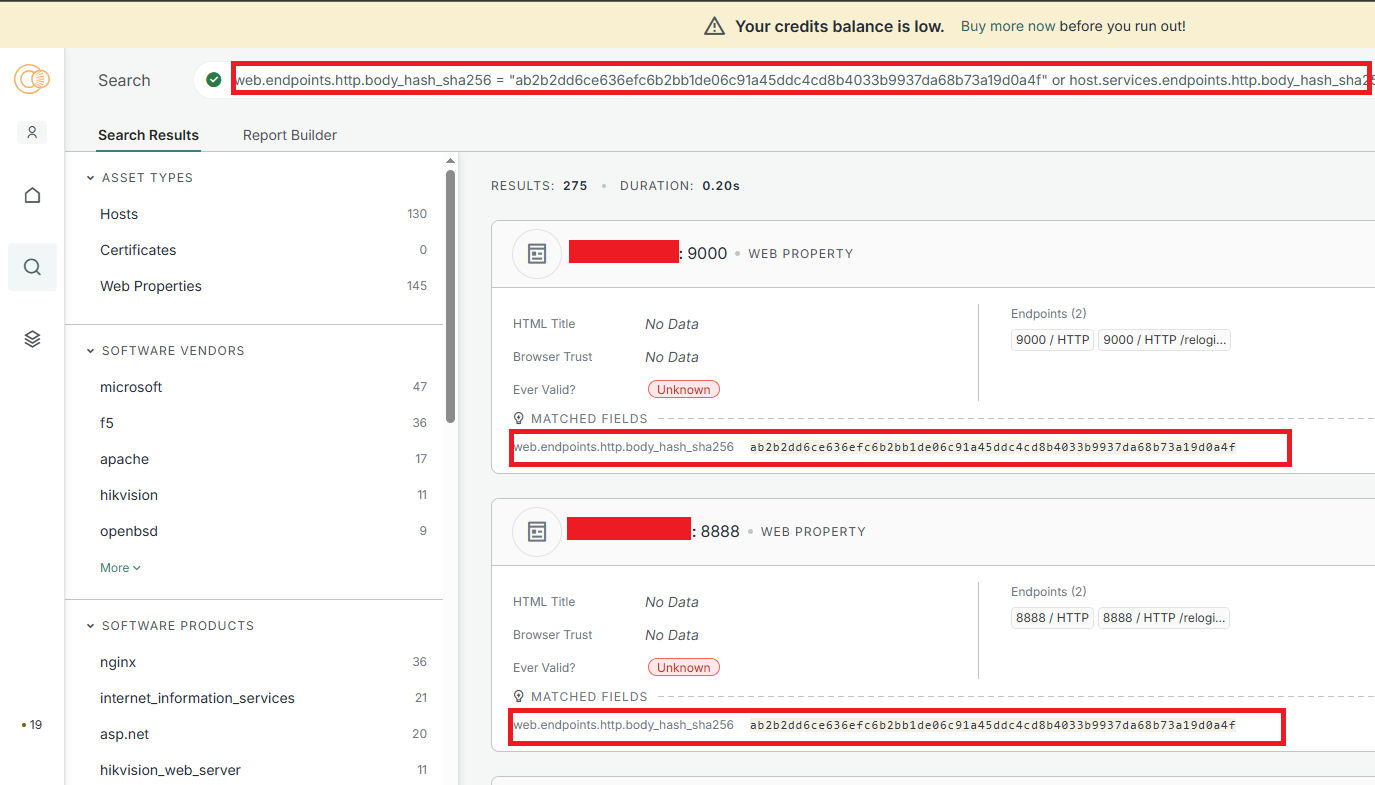Filter by Hosts asset type
The height and width of the screenshot is (785, 1375).
point(119,214)
